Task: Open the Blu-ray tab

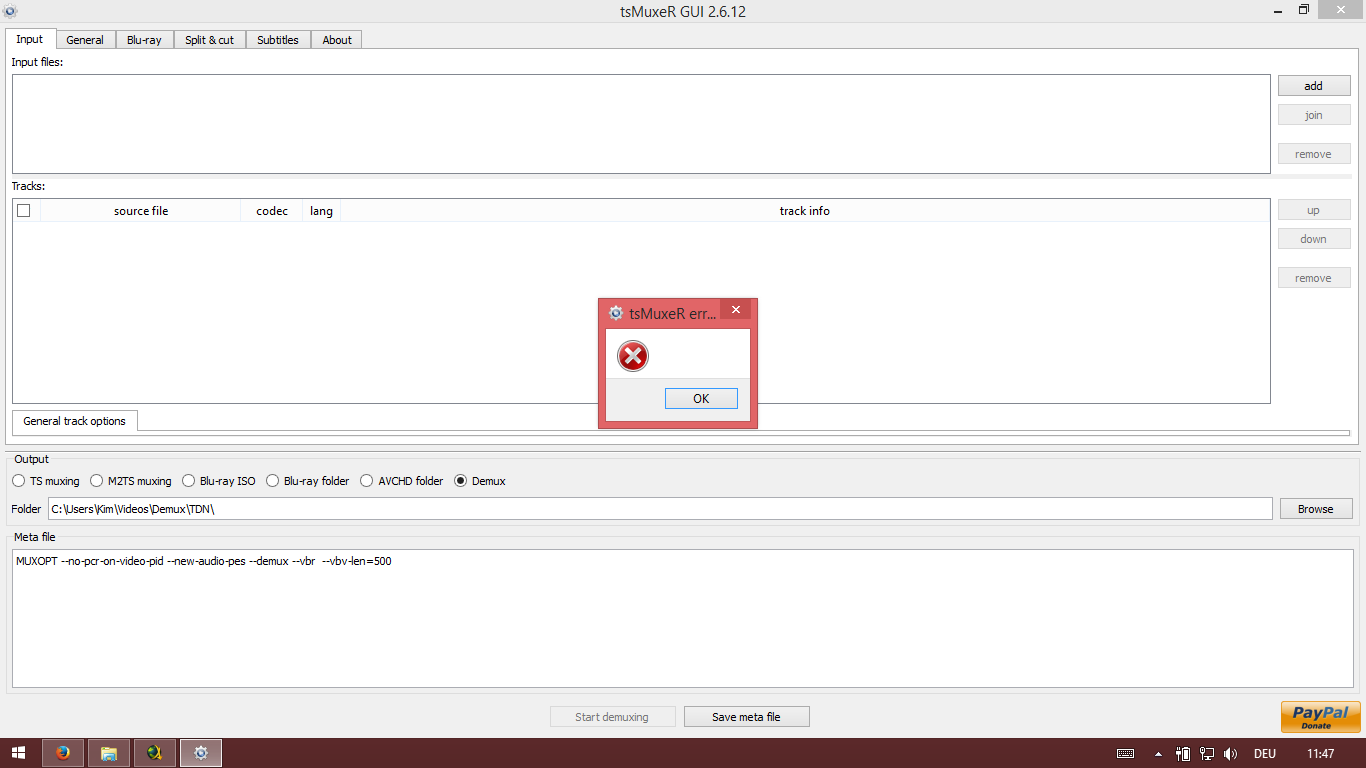Action: pos(144,40)
